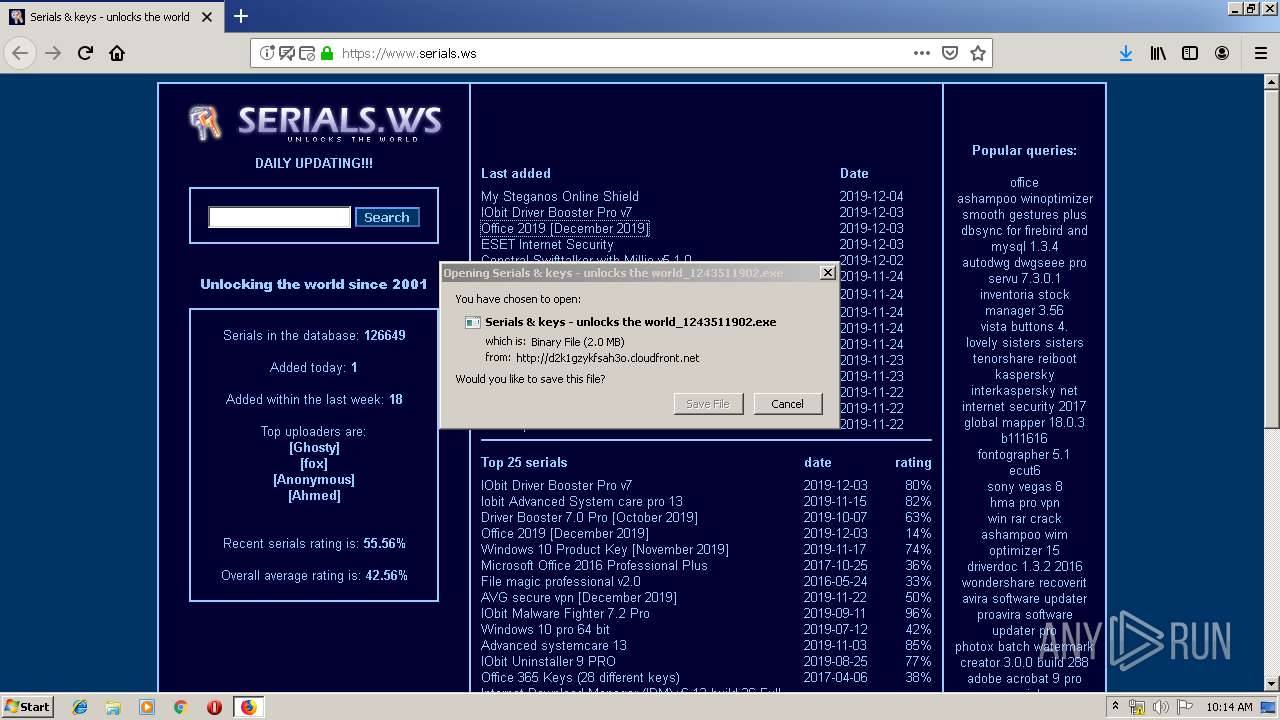Open popular query smooth gestures plus
The height and width of the screenshot is (720, 1280).
(x=1024, y=214)
